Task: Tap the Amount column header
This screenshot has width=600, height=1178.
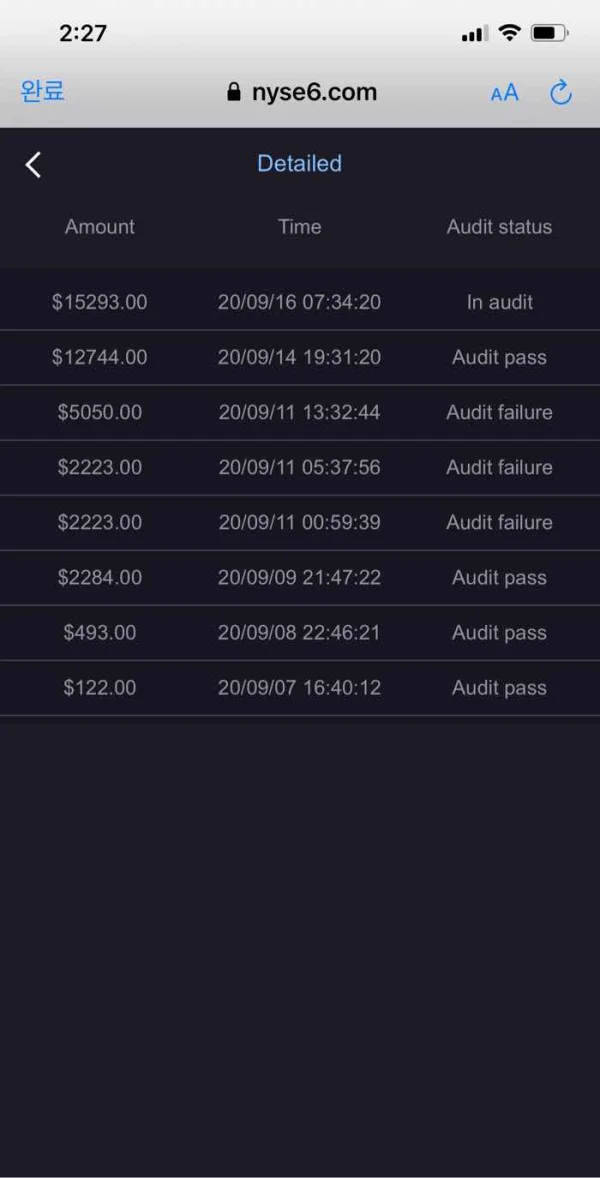Action: tap(100, 227)
